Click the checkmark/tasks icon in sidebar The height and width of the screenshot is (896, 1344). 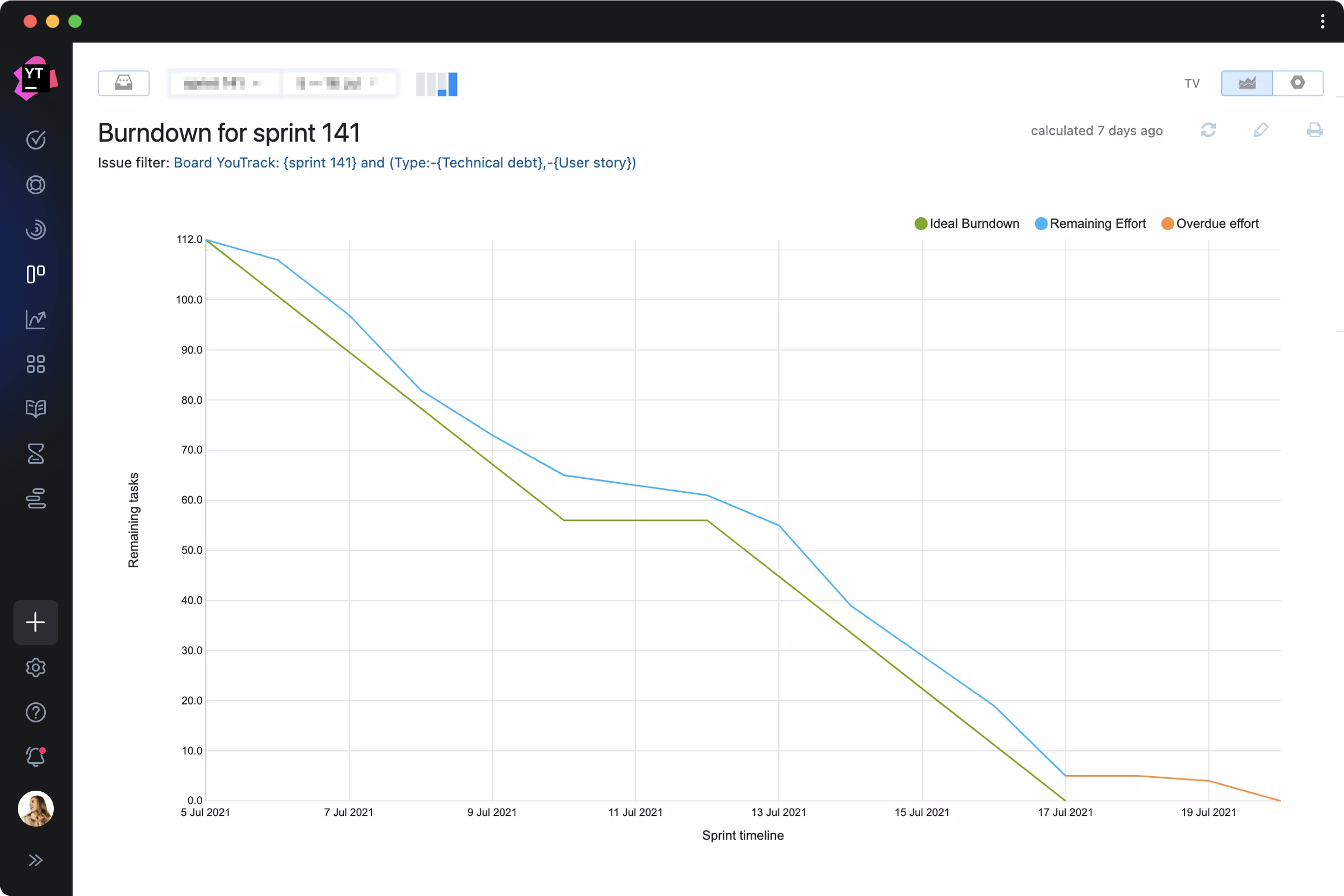tap(36, 140)
